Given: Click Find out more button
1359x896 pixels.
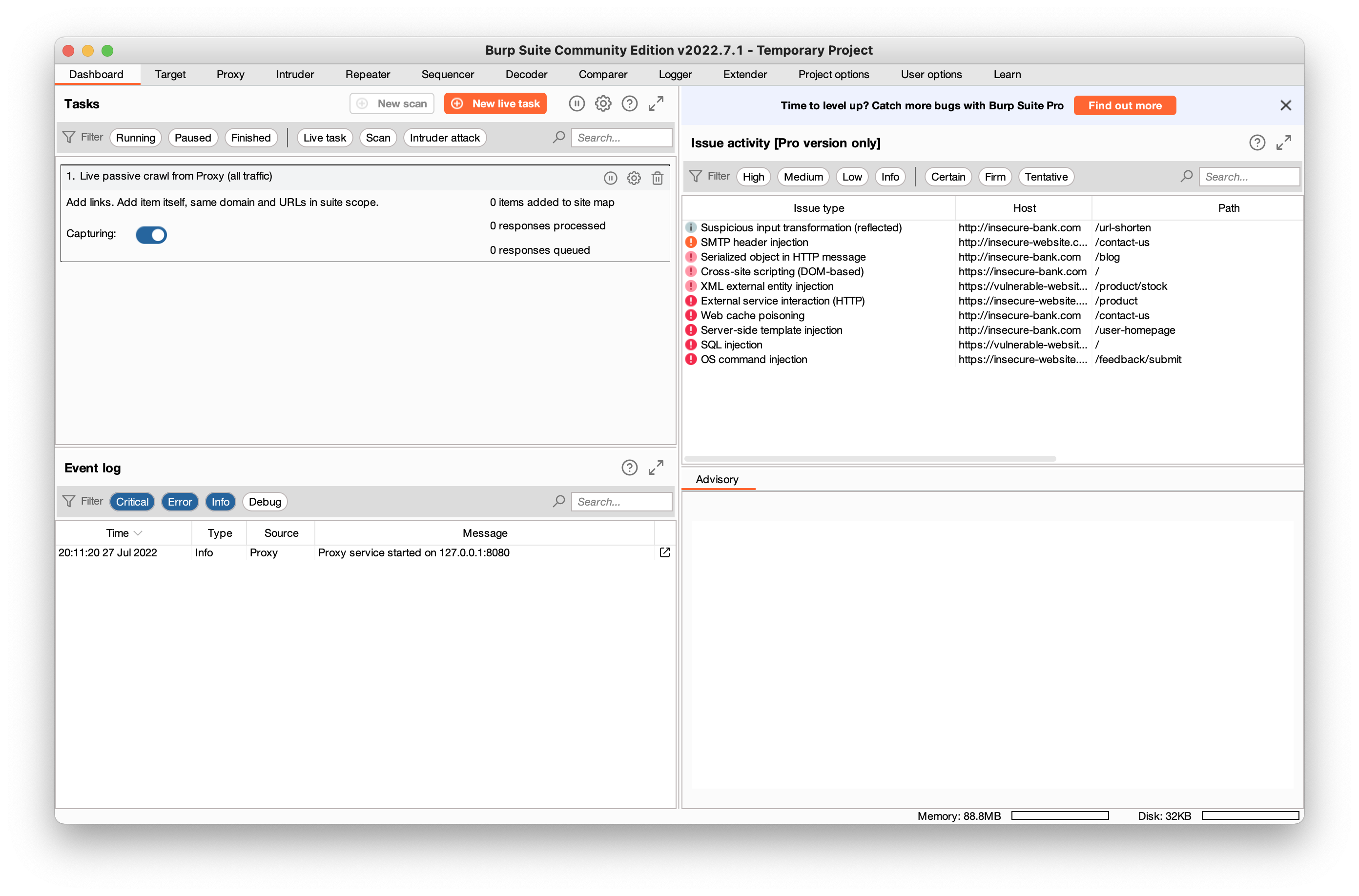Looking at the screenshot, I should point(1124,105).
